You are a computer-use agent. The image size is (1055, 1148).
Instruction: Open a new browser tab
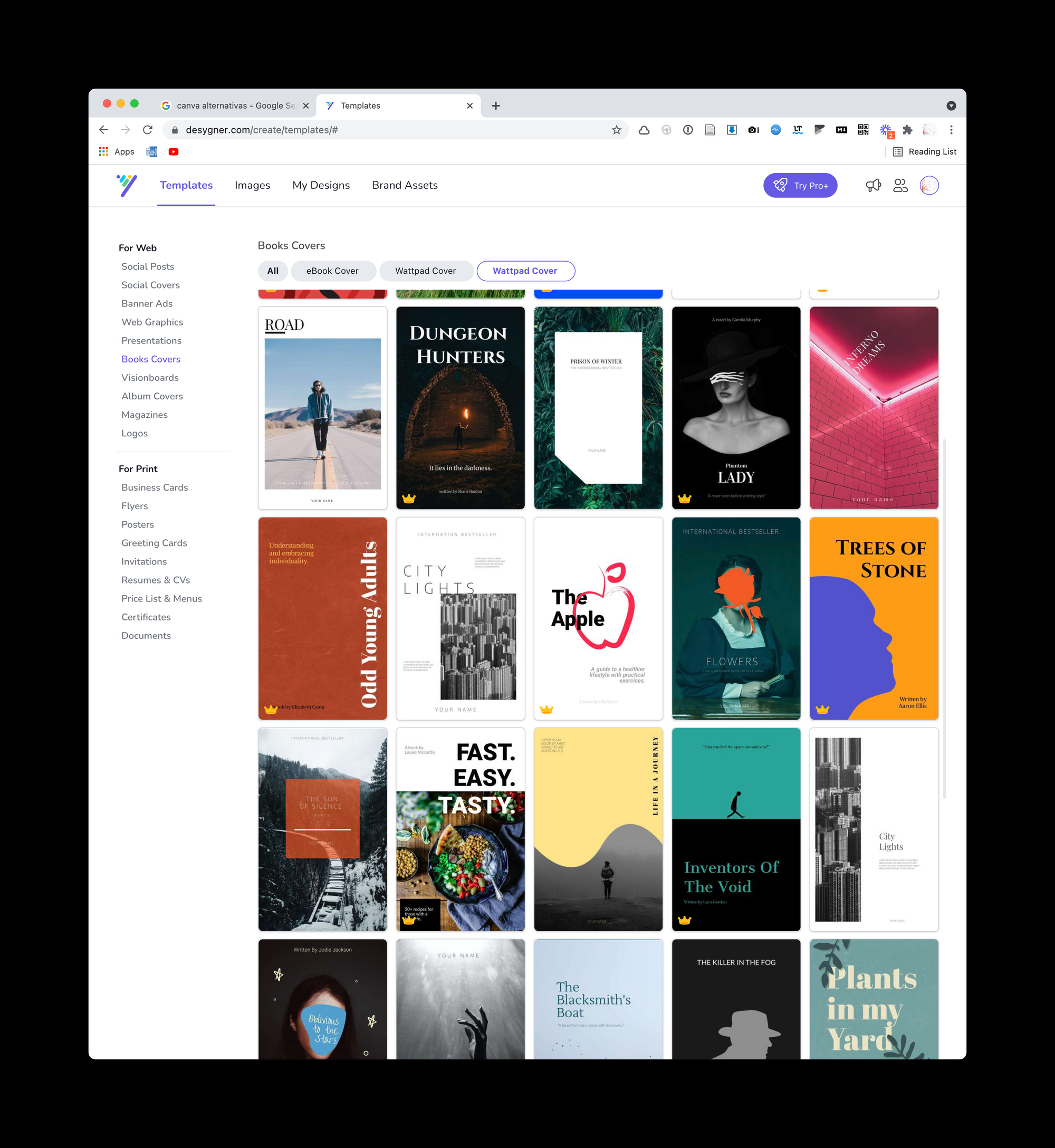pos(495,106)
